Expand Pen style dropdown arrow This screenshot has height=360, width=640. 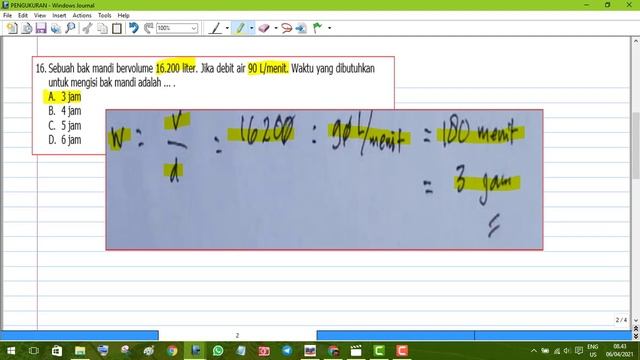point(227,28)
